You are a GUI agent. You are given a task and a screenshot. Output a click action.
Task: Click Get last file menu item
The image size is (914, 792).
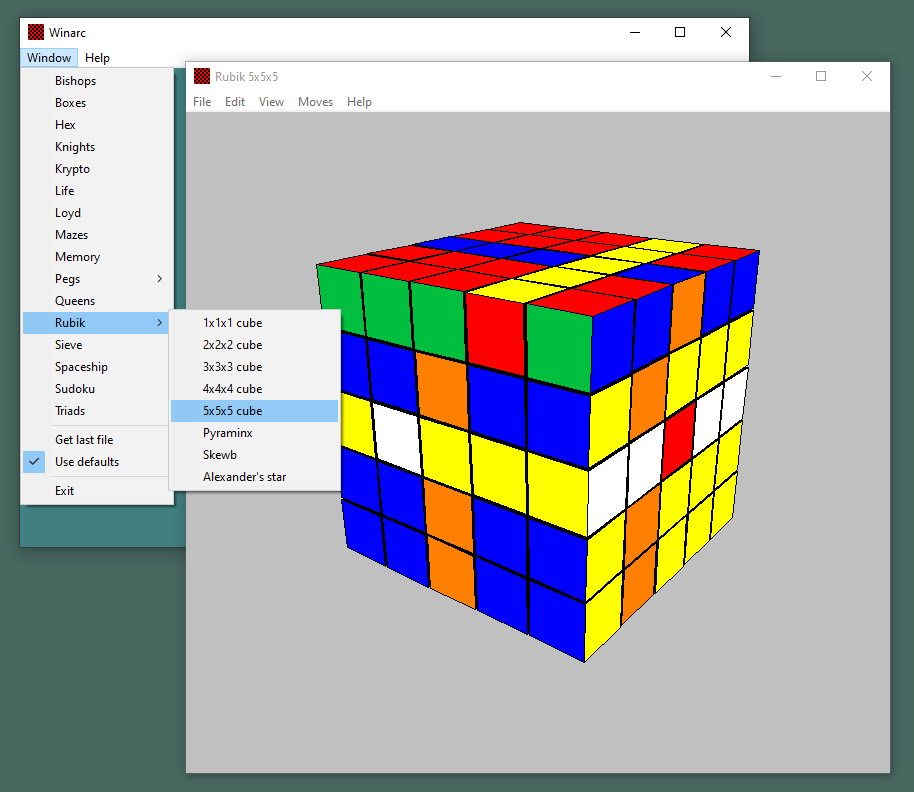[x=97, y=440]
